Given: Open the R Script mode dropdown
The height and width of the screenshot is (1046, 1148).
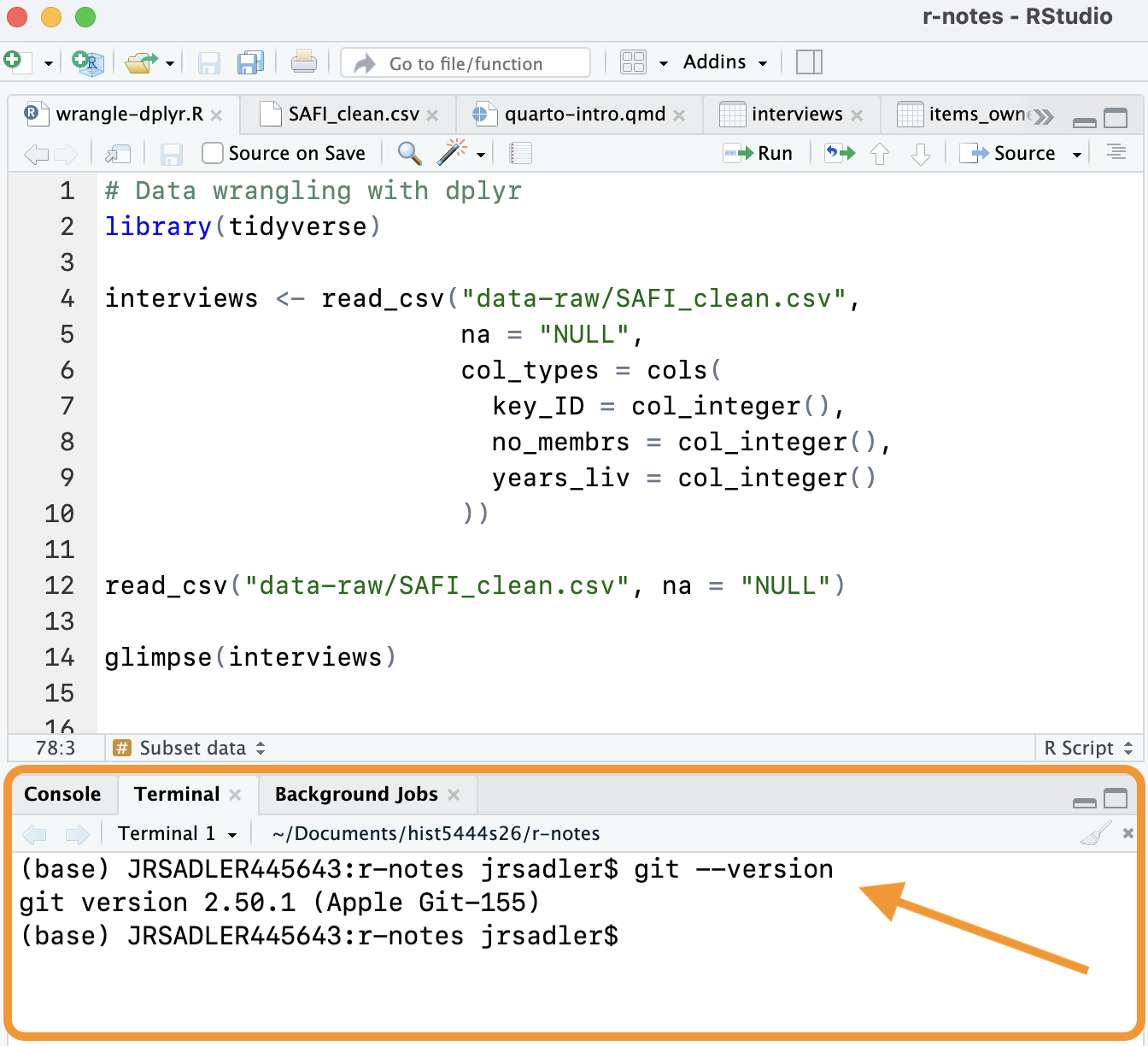Looking at the screenshot, I should click(1086, 748).
